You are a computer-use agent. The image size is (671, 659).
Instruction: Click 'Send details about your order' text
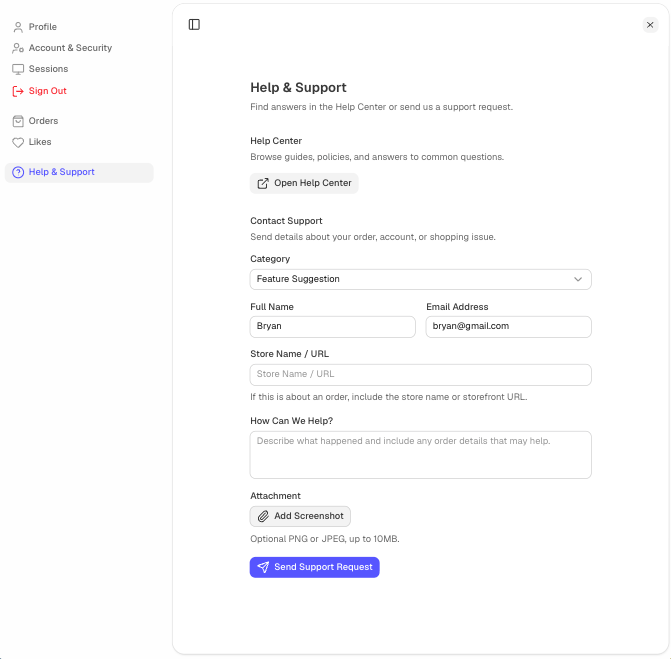point(373,237)
